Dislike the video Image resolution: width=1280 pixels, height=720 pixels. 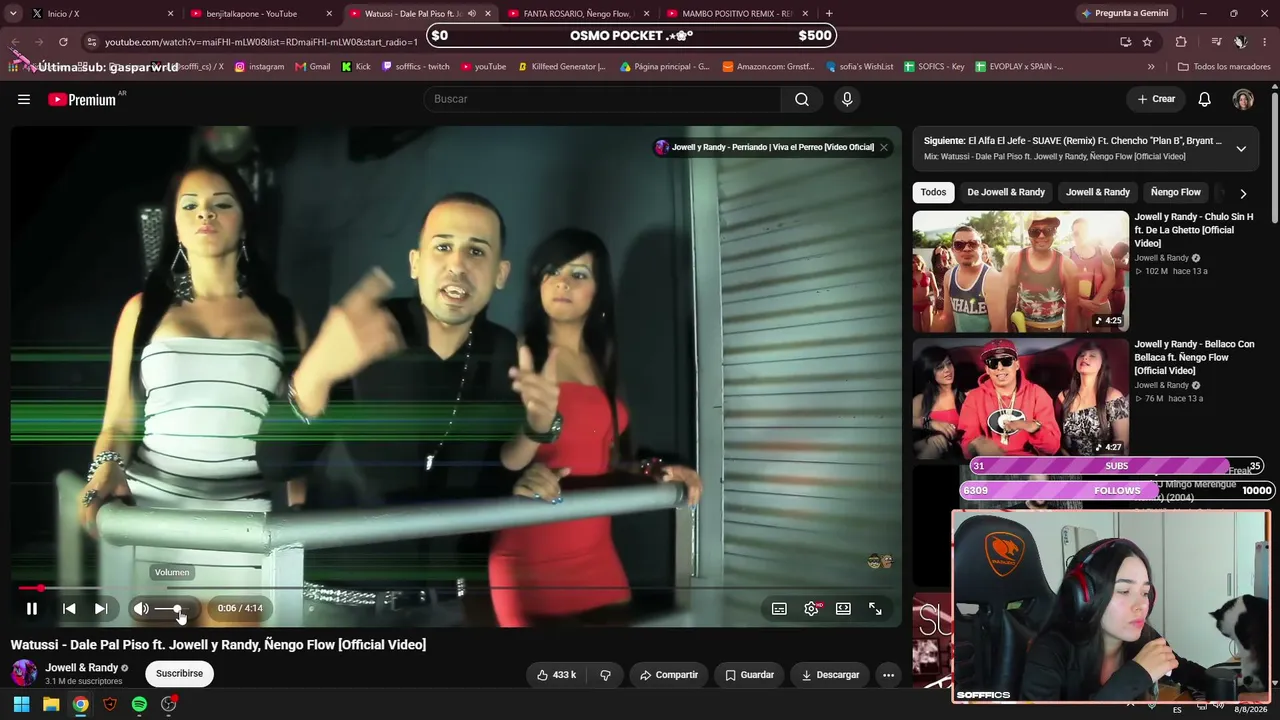605,675
